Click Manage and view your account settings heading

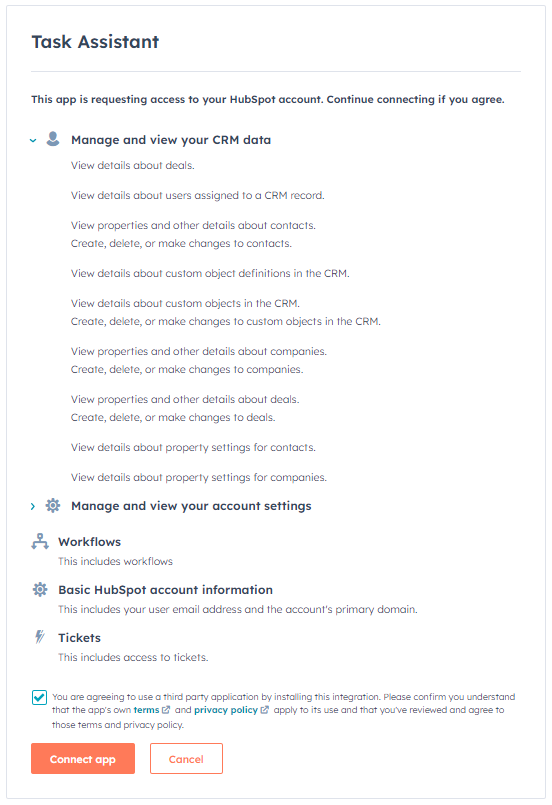191,506
